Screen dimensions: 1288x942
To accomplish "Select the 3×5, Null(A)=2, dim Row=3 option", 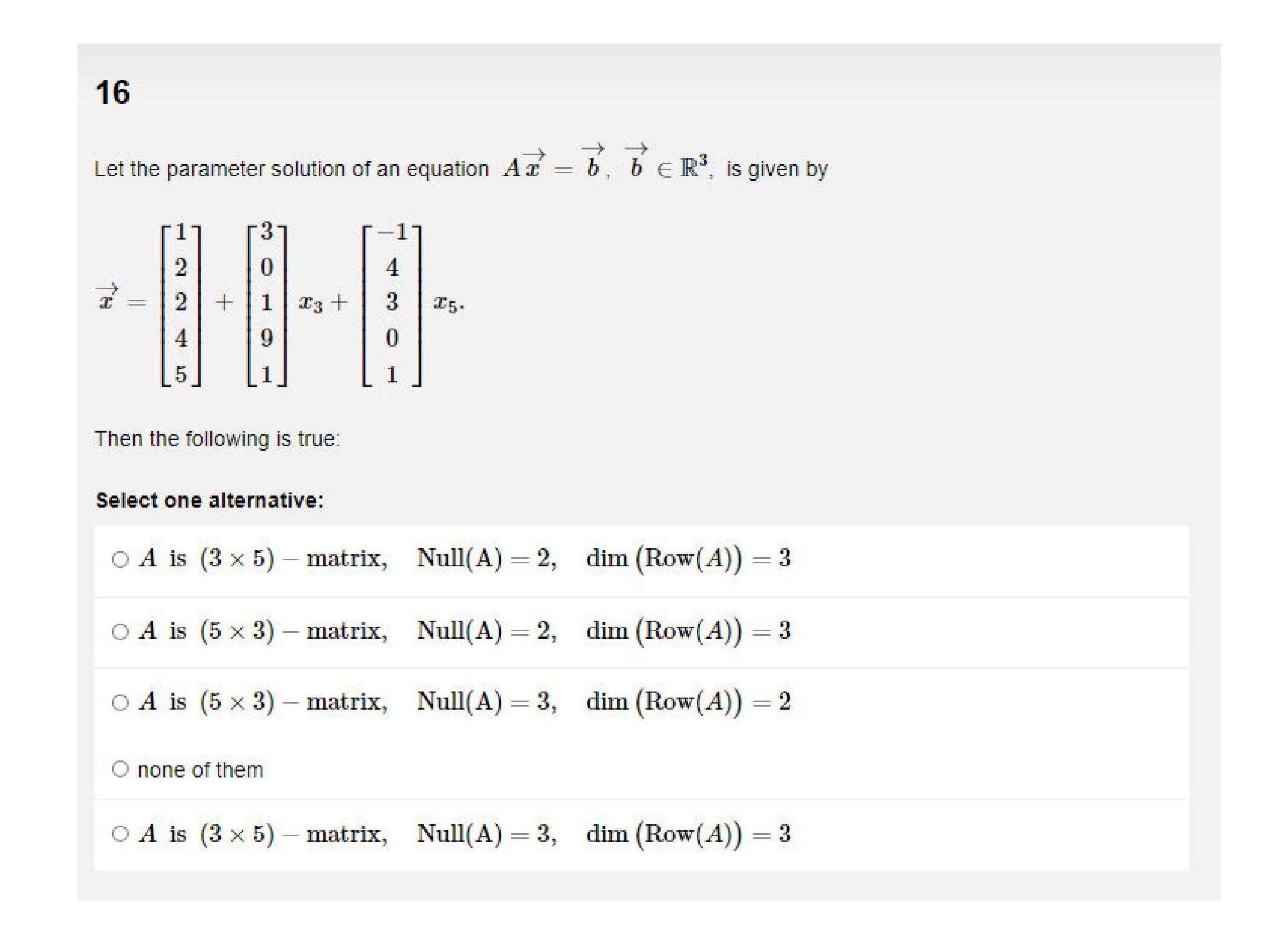I will point(120,559).
